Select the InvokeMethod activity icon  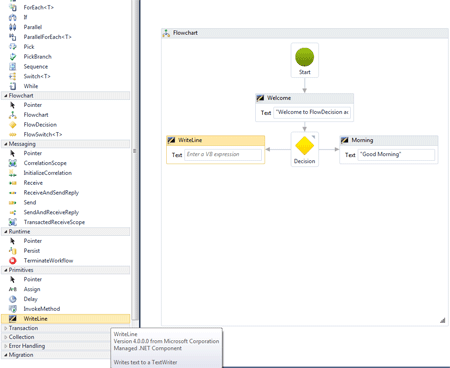pos(13,309)
